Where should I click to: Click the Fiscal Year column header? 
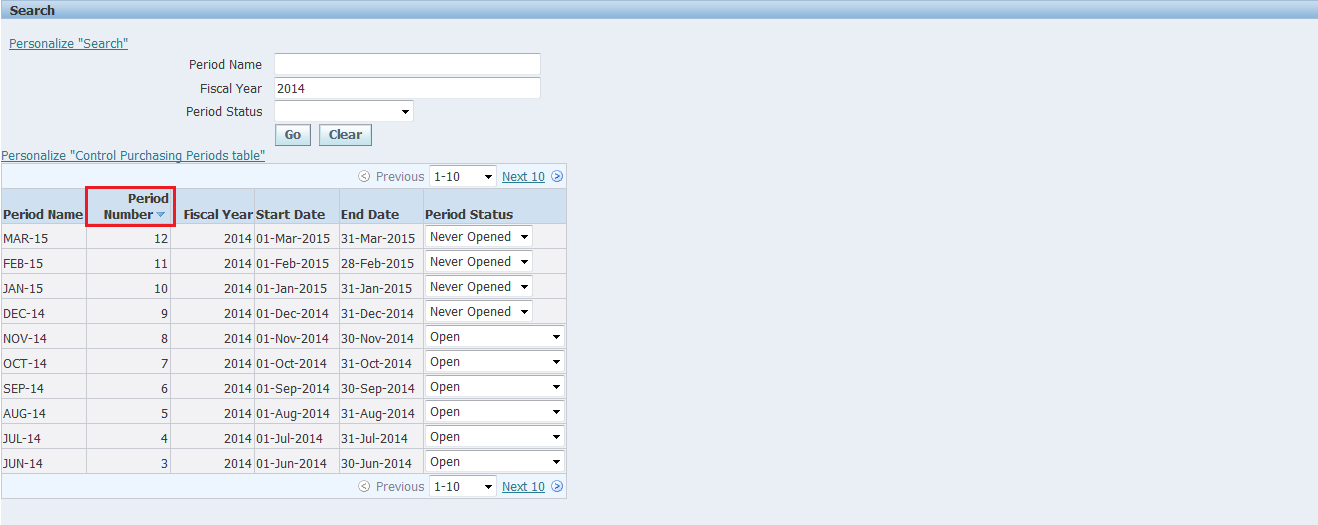[x=218, y=214]
